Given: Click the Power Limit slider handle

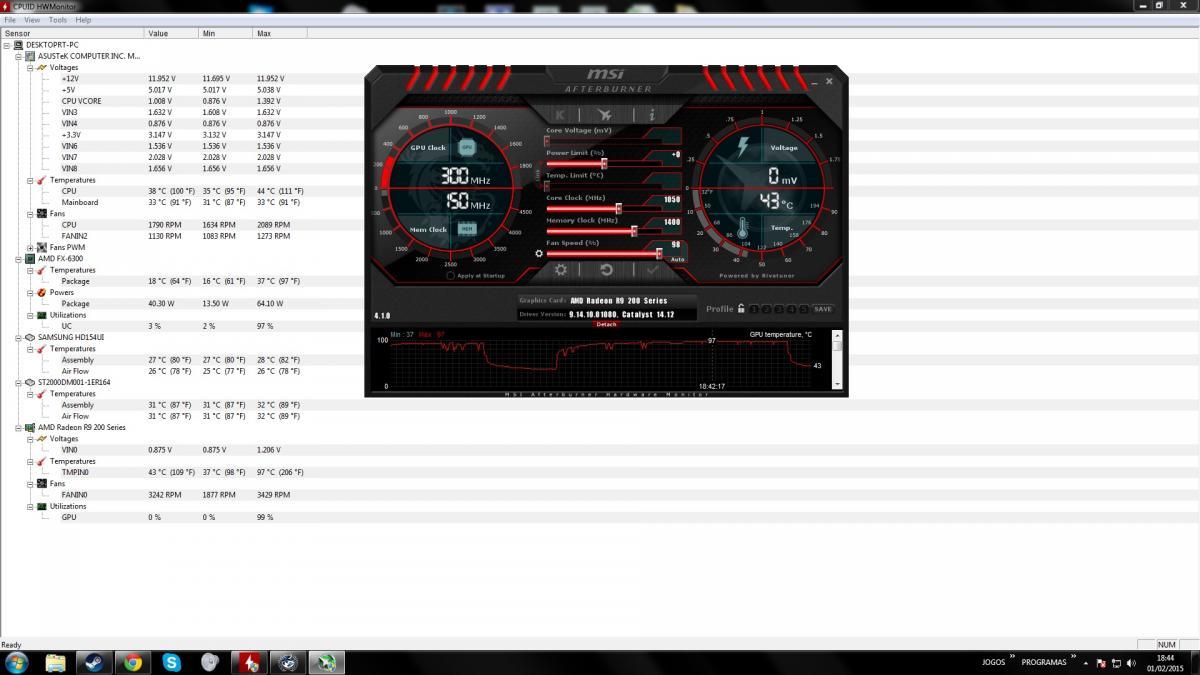Looking at the screenshot, I should click(604, 163).
